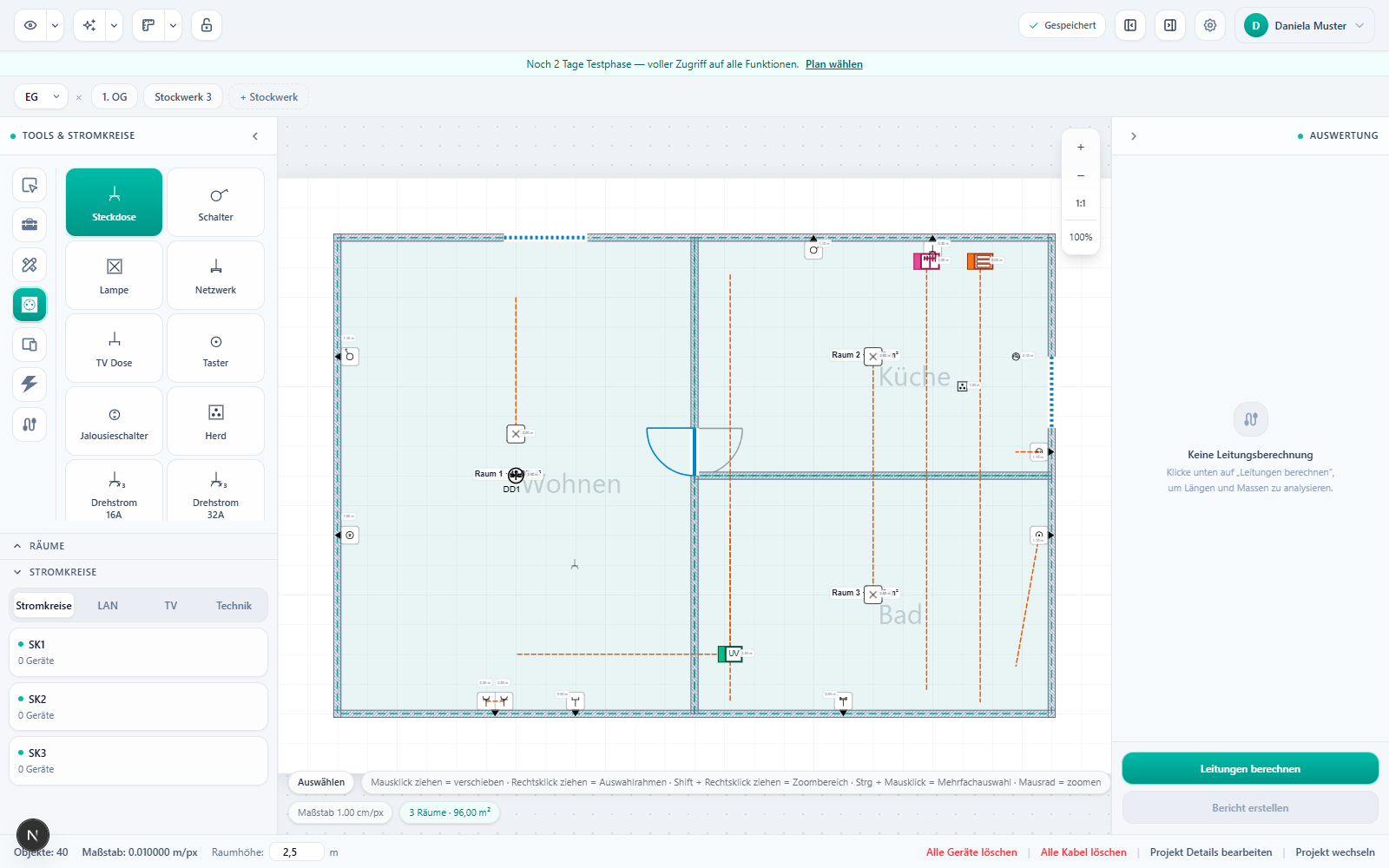1389x868 pixels.
Task: Click the cable routing sidebar icon
Action: click(30, 424)
